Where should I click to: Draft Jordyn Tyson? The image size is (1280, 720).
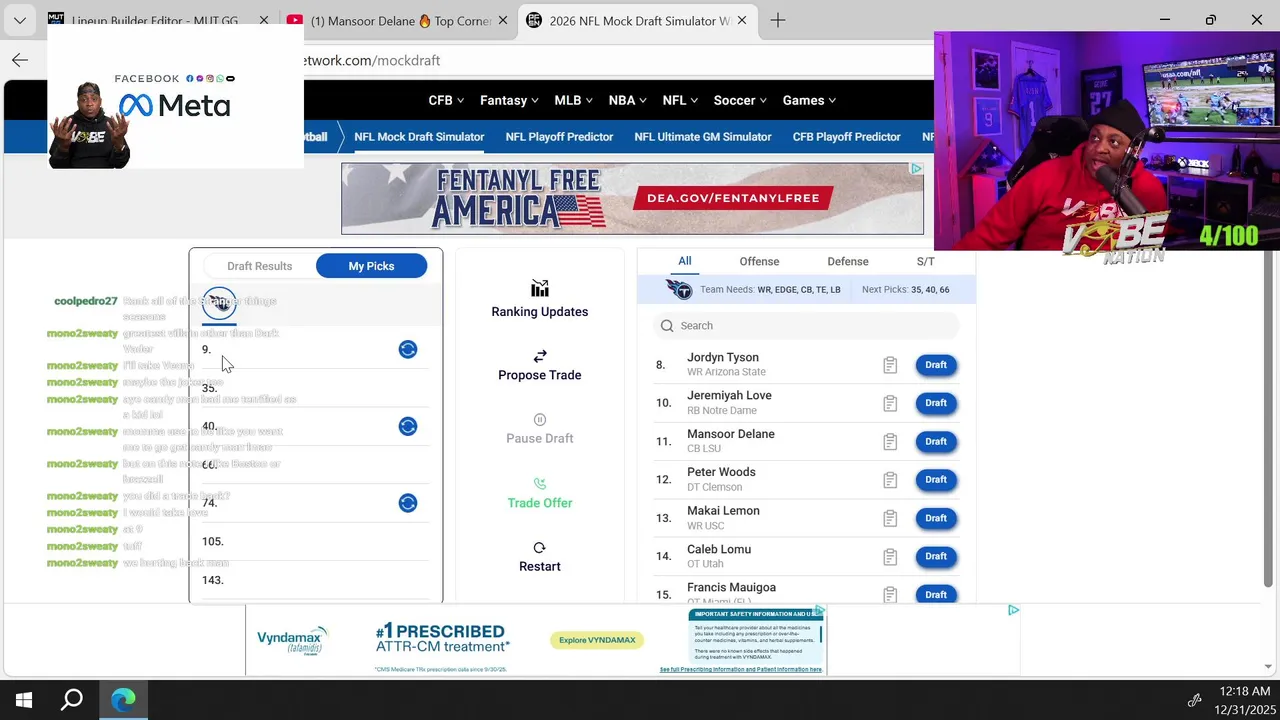click(936, 365)
